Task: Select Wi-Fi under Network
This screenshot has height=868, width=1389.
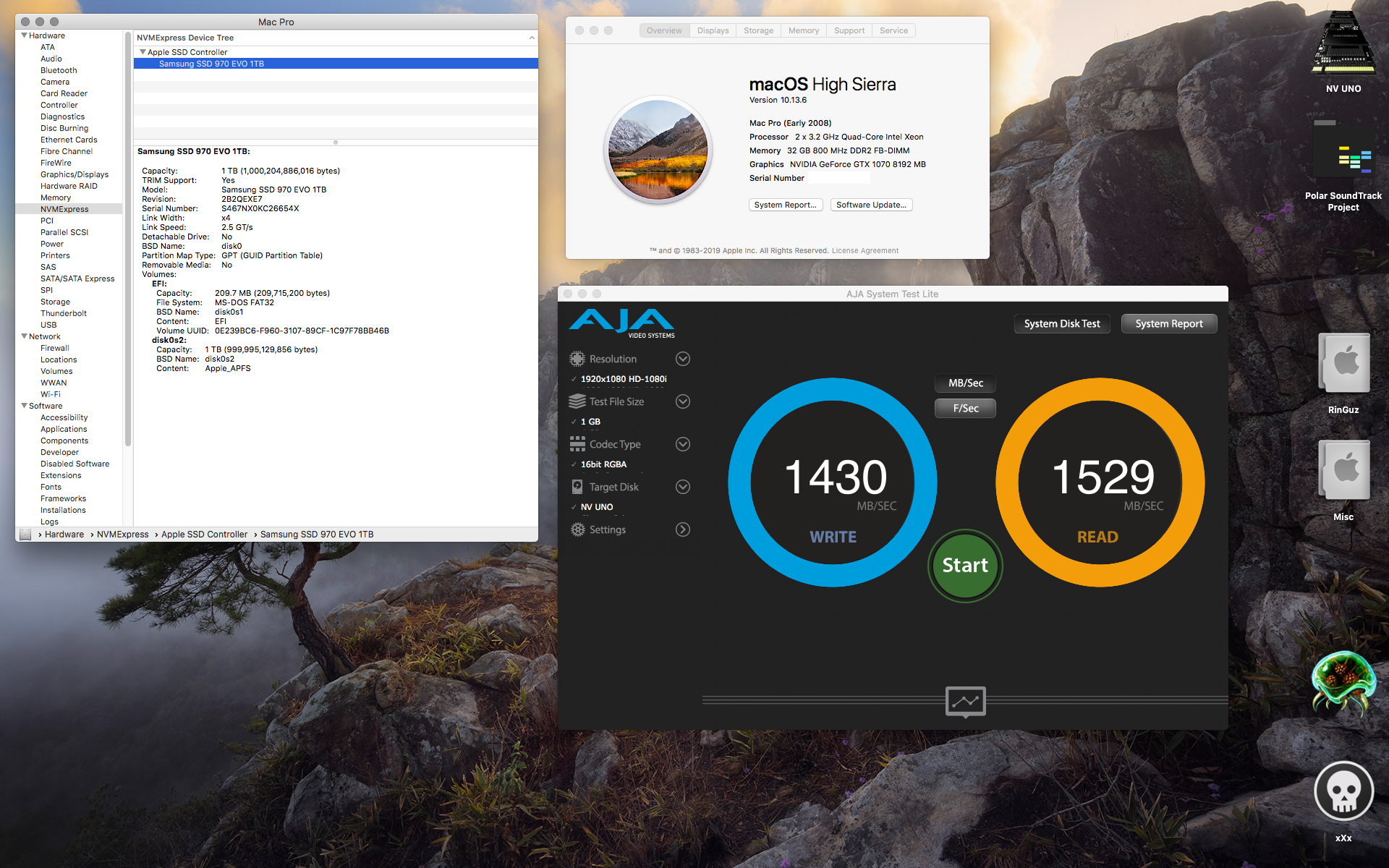Action: pos(51,394)
